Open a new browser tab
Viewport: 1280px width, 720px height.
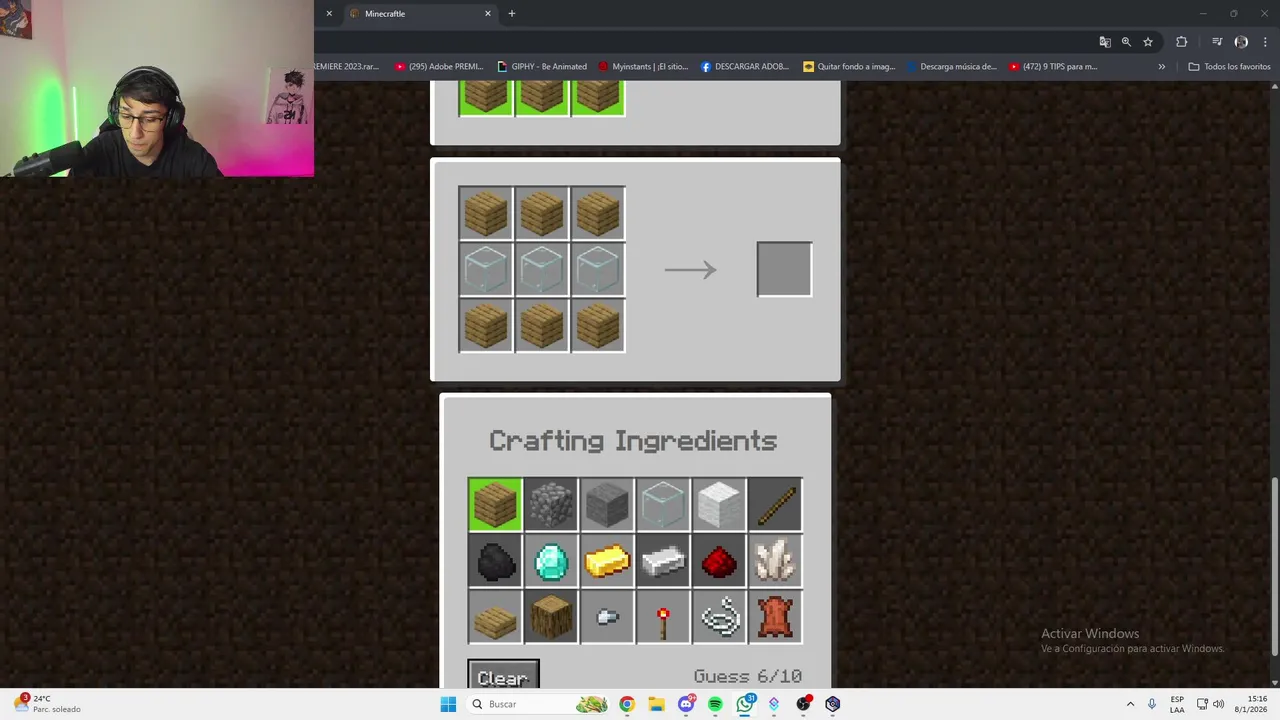click(512, 13)
